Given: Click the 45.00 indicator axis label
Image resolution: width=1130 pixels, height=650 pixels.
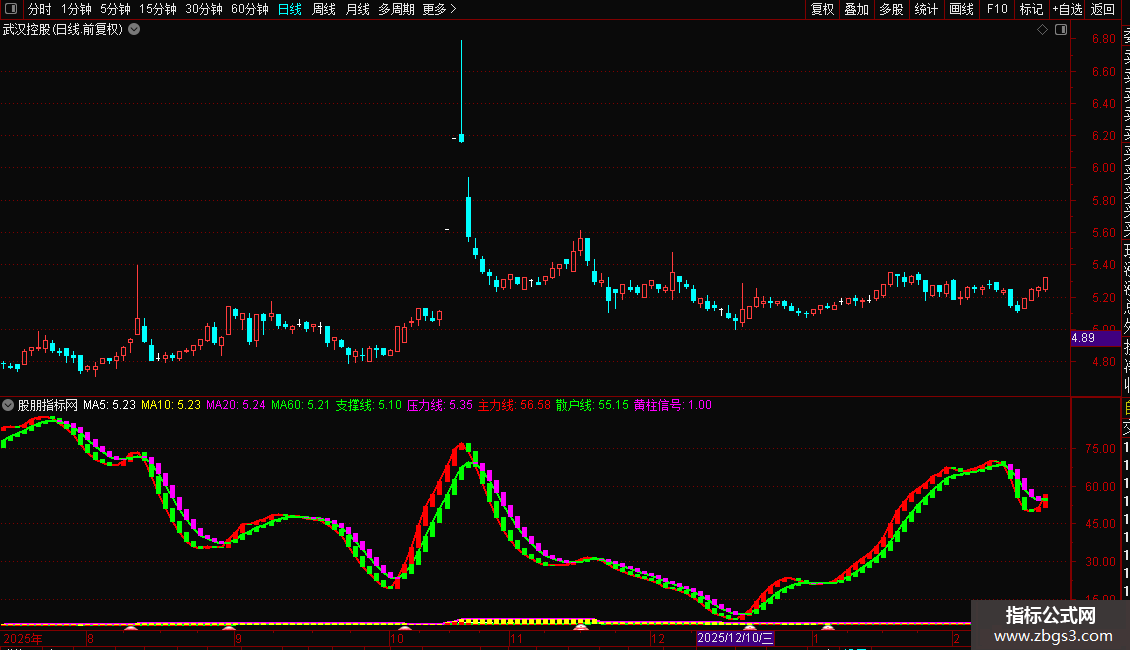Looking at the screenshot, I should pyautogui.click(x=1100, y=524).
